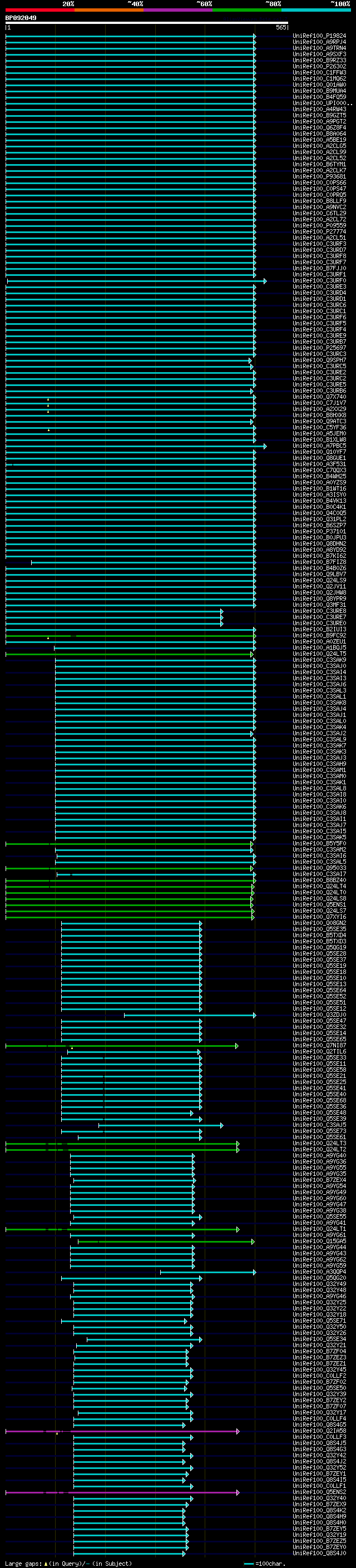This screenshot has height=1568, width=356.
Task: Open hit UniRef100_Q2TIL6
Action: point(319,1052)
